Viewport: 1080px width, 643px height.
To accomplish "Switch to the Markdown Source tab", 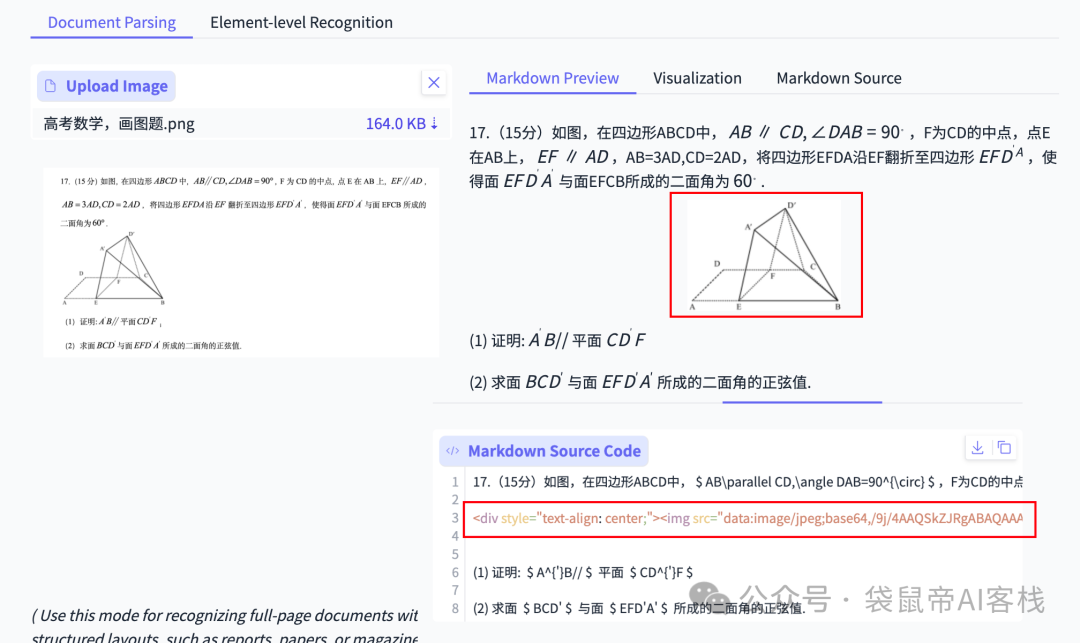I will pos(839,78).
